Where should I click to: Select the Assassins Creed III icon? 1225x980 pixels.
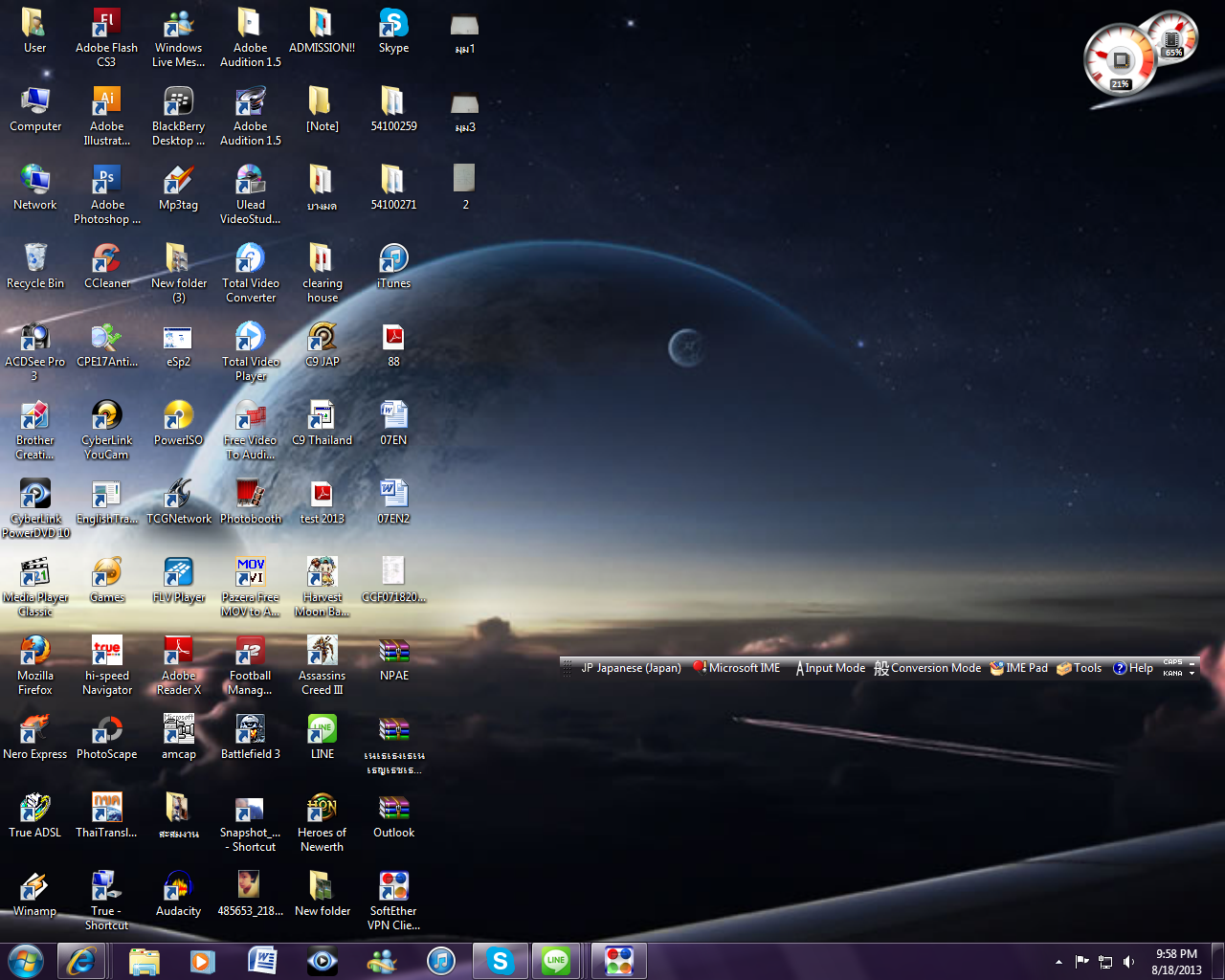click(x=322, y=665)
